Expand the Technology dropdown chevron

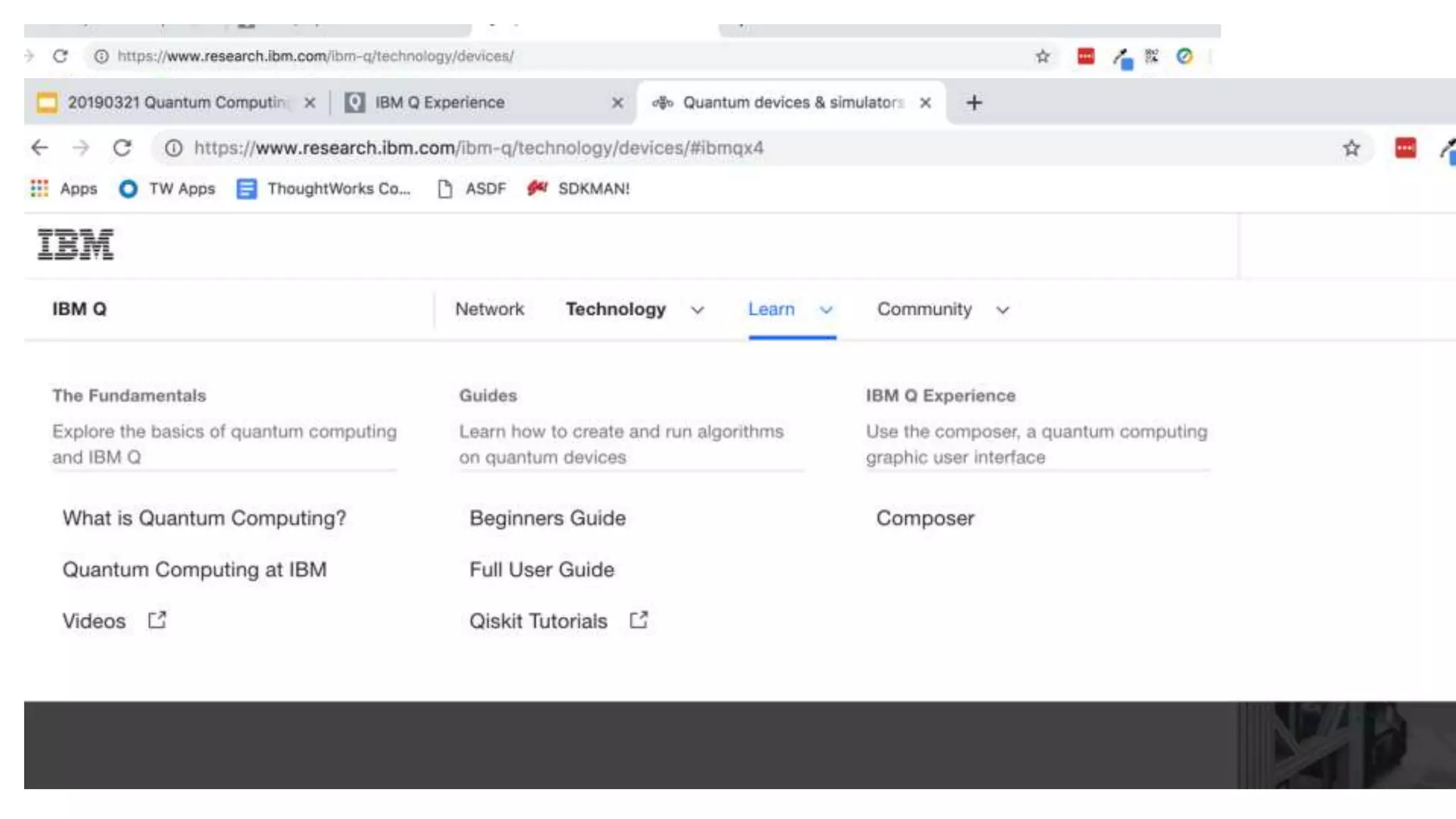pos(697,310)
